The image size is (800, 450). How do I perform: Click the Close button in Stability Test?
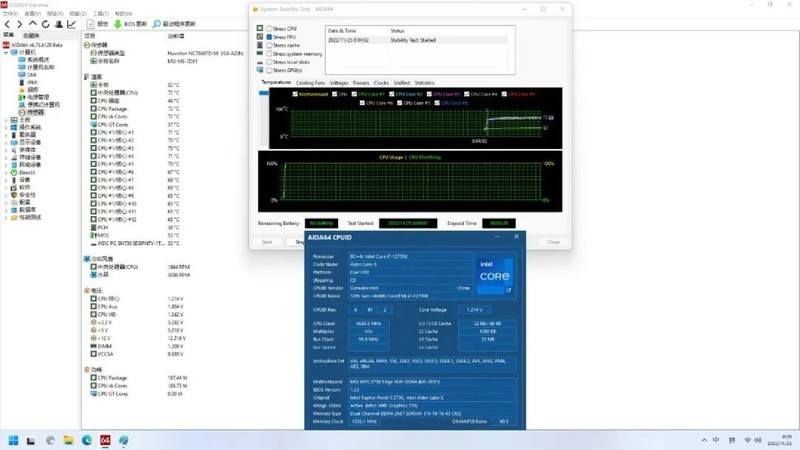(553, 242)
